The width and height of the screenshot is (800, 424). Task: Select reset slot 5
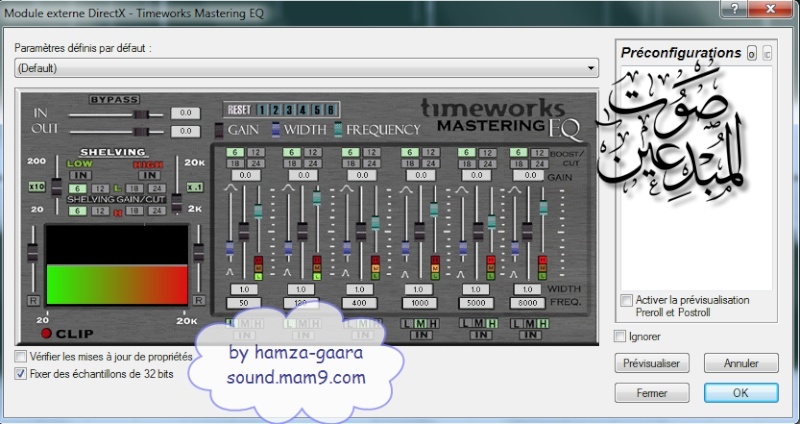point(317,110)
